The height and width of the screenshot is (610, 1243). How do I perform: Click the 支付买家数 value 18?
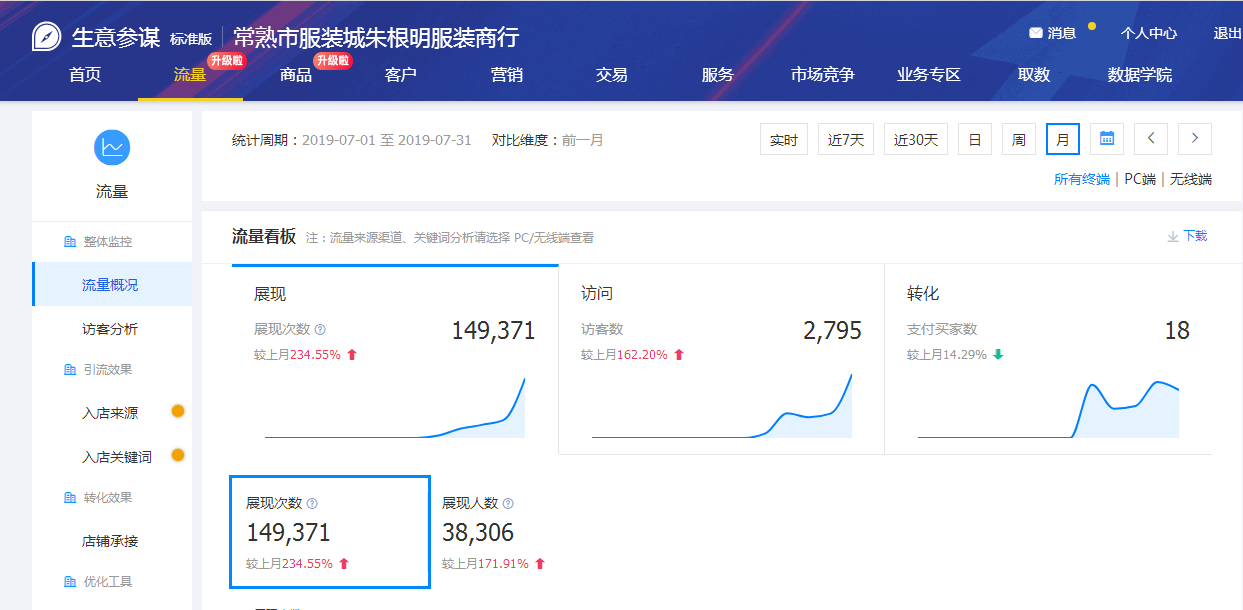(1177, 331)
